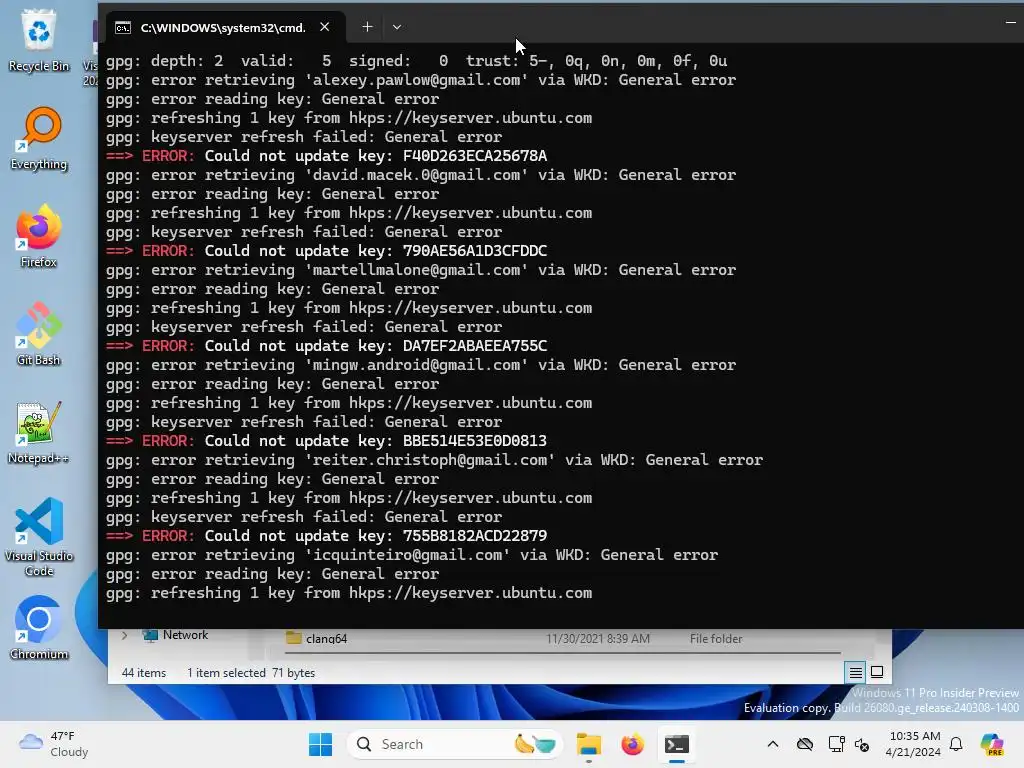Image resolution: width=1024 pixels, height=768 pixels.
Task: Click the gpg depth and trust summary line
Action: point(417,61)
